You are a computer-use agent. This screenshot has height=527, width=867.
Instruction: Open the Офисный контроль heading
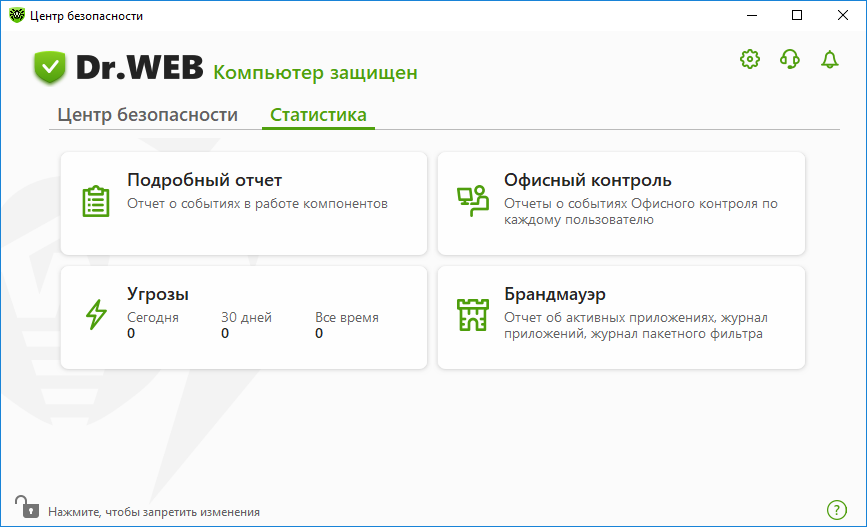588,180
